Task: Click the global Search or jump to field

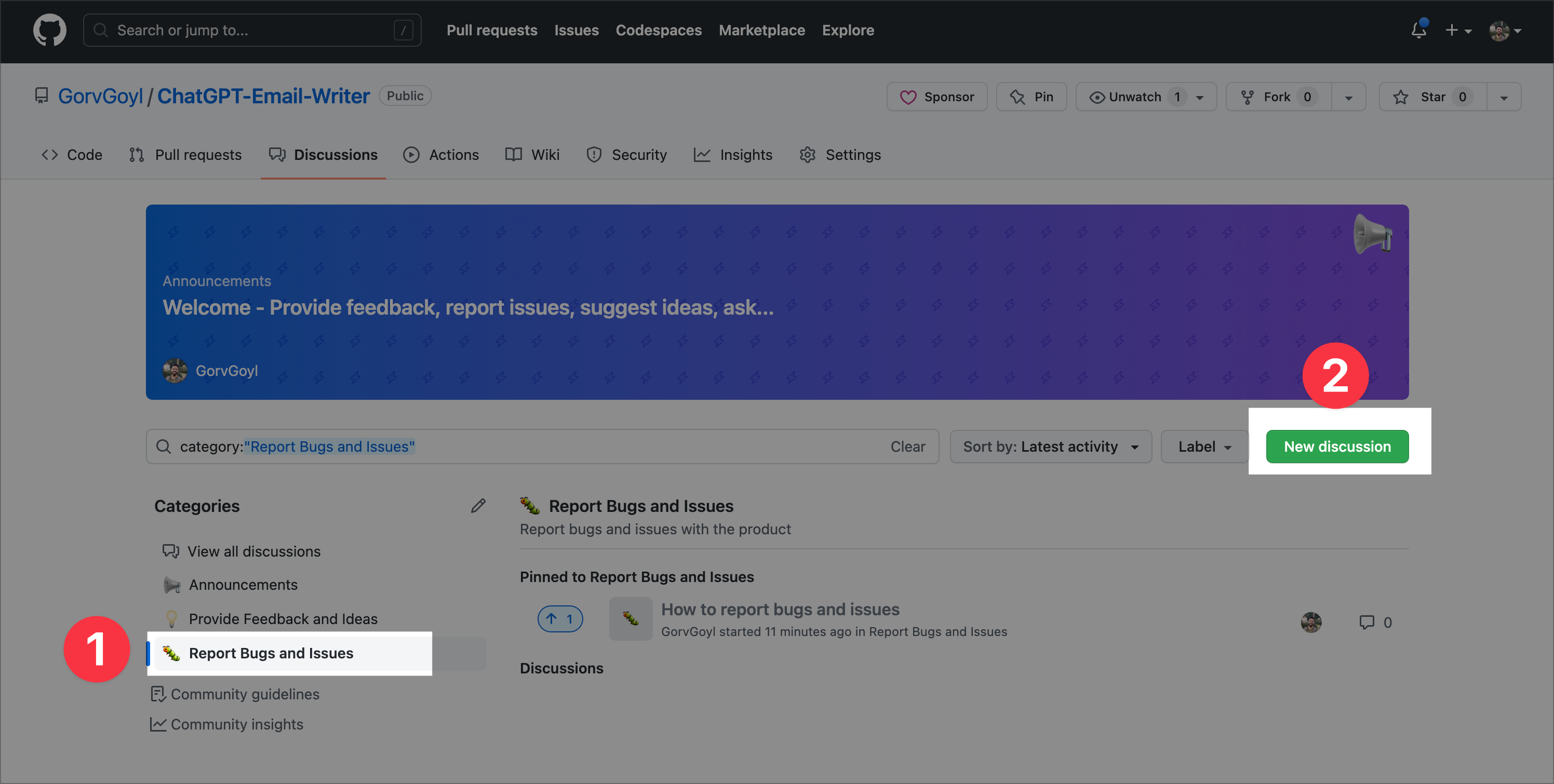Action: coord(252,30)
